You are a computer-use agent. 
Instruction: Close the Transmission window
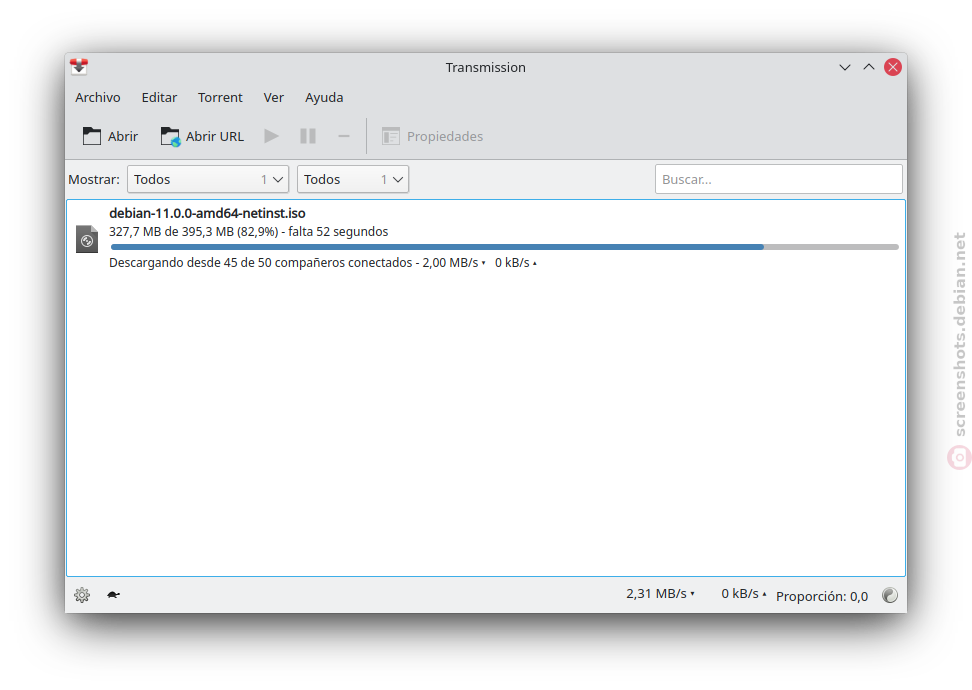(893, 67)
